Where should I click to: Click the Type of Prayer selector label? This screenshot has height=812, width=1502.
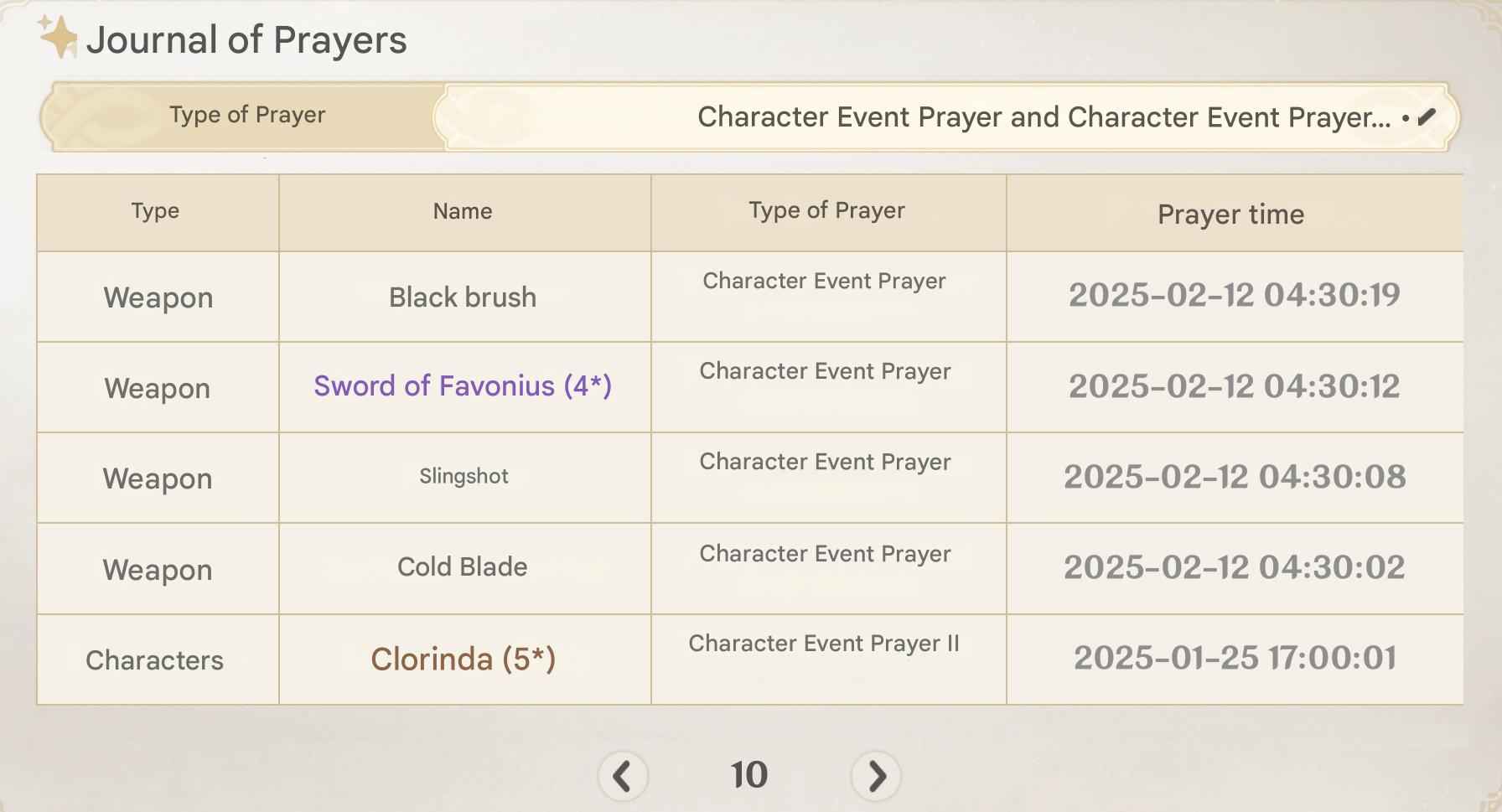(x=246, y=115)
